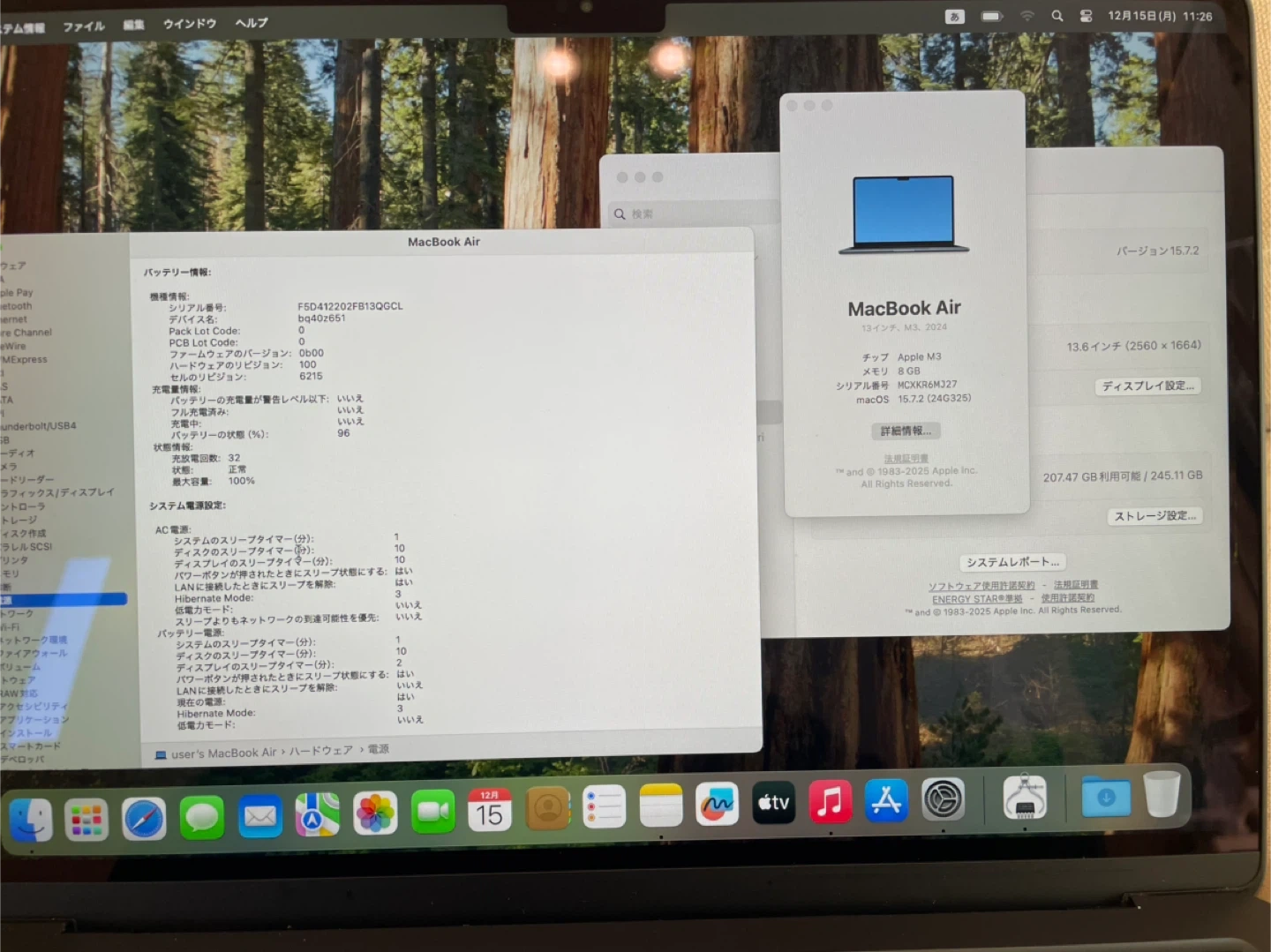Screen dimensions: 1271x952
Task: Launch the App Store icon
Action: click(886, 801)
